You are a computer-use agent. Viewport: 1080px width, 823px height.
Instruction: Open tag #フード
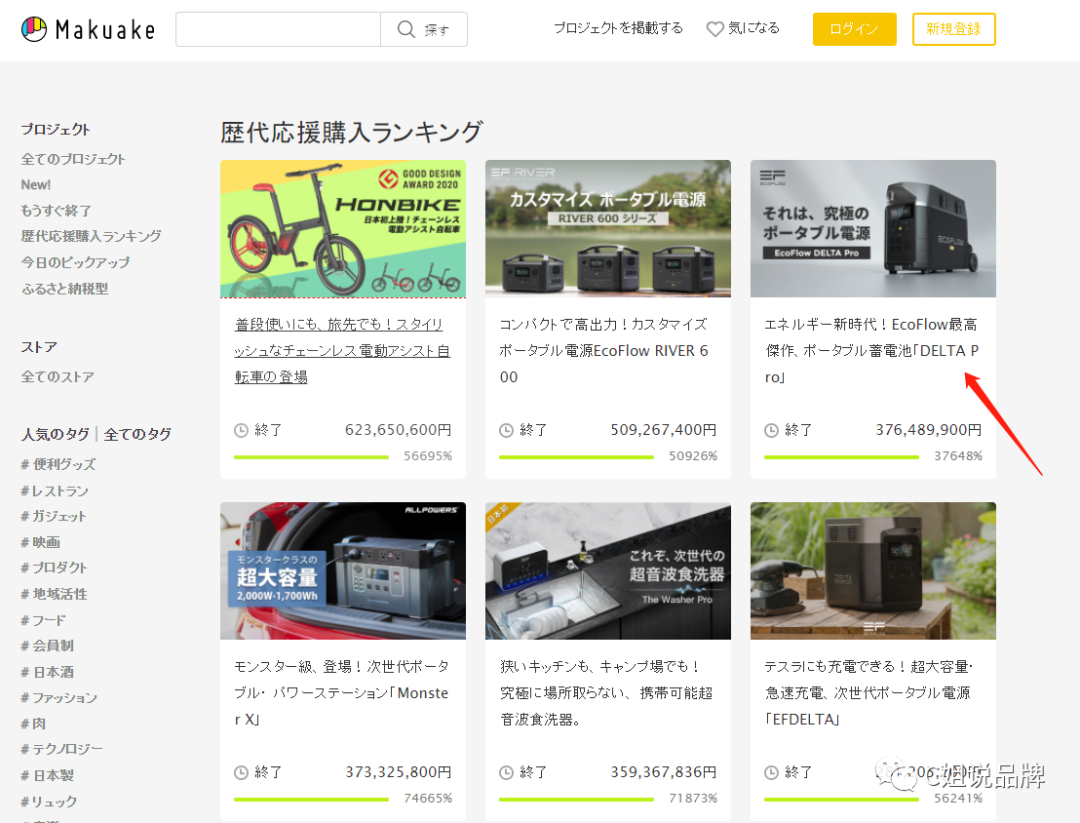point(43,620)
